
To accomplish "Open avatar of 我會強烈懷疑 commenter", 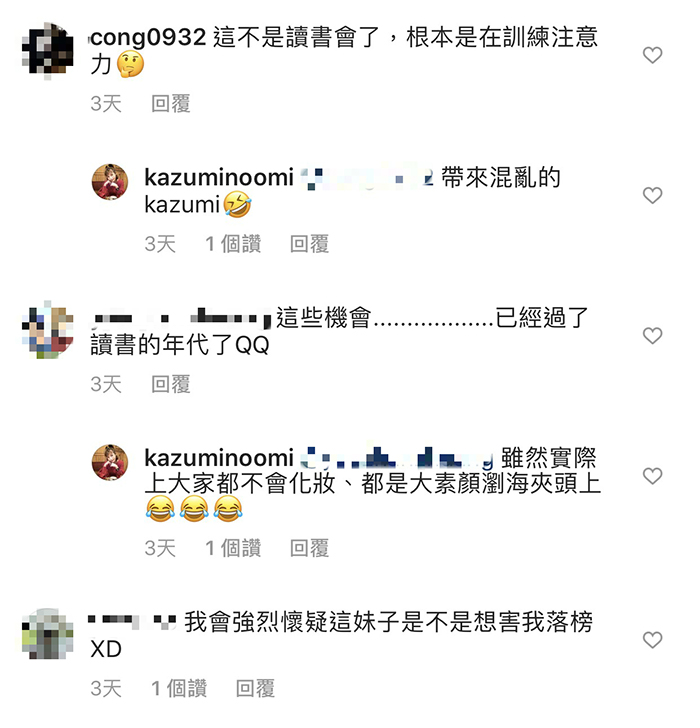I will pyautogui.click(x=48, y=634).
